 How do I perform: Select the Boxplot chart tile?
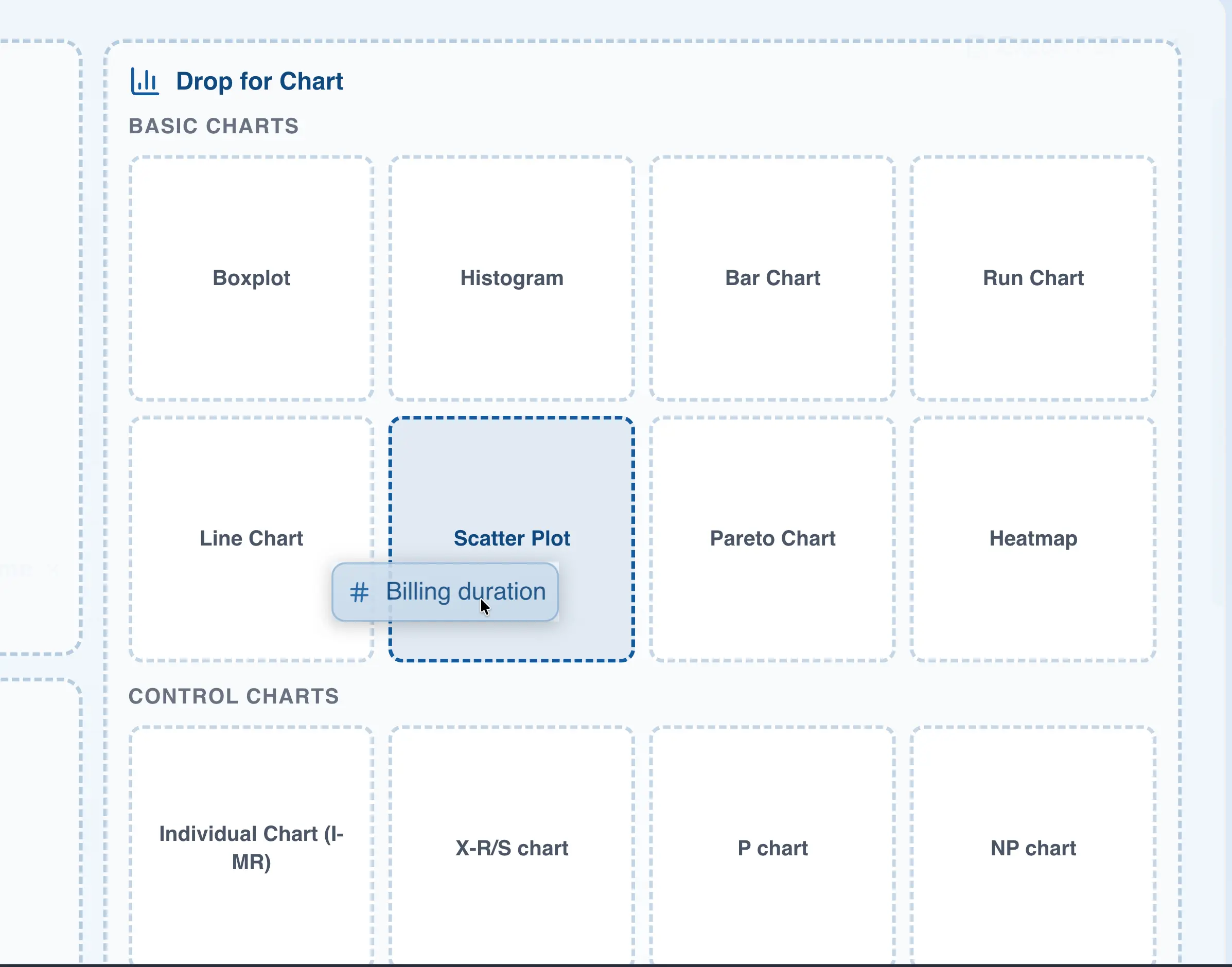[x=251, y=278]
